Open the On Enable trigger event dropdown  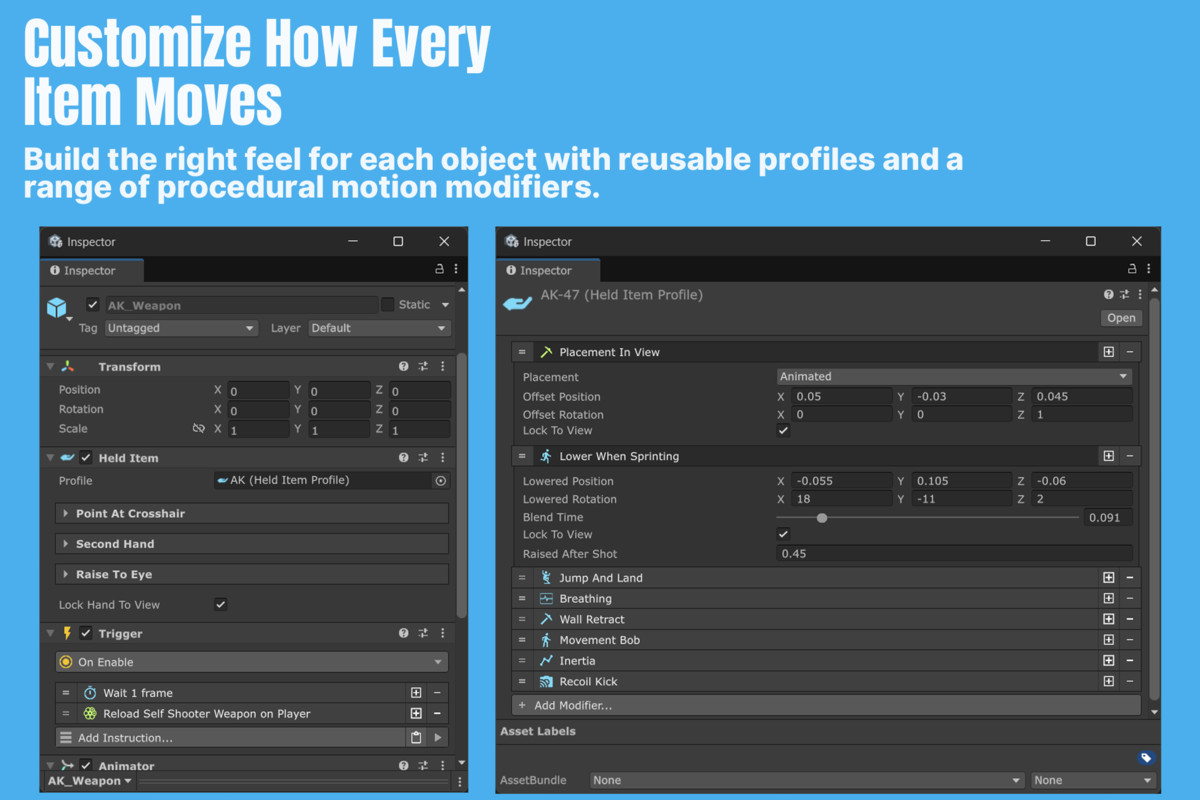click(x=252, y=662)
